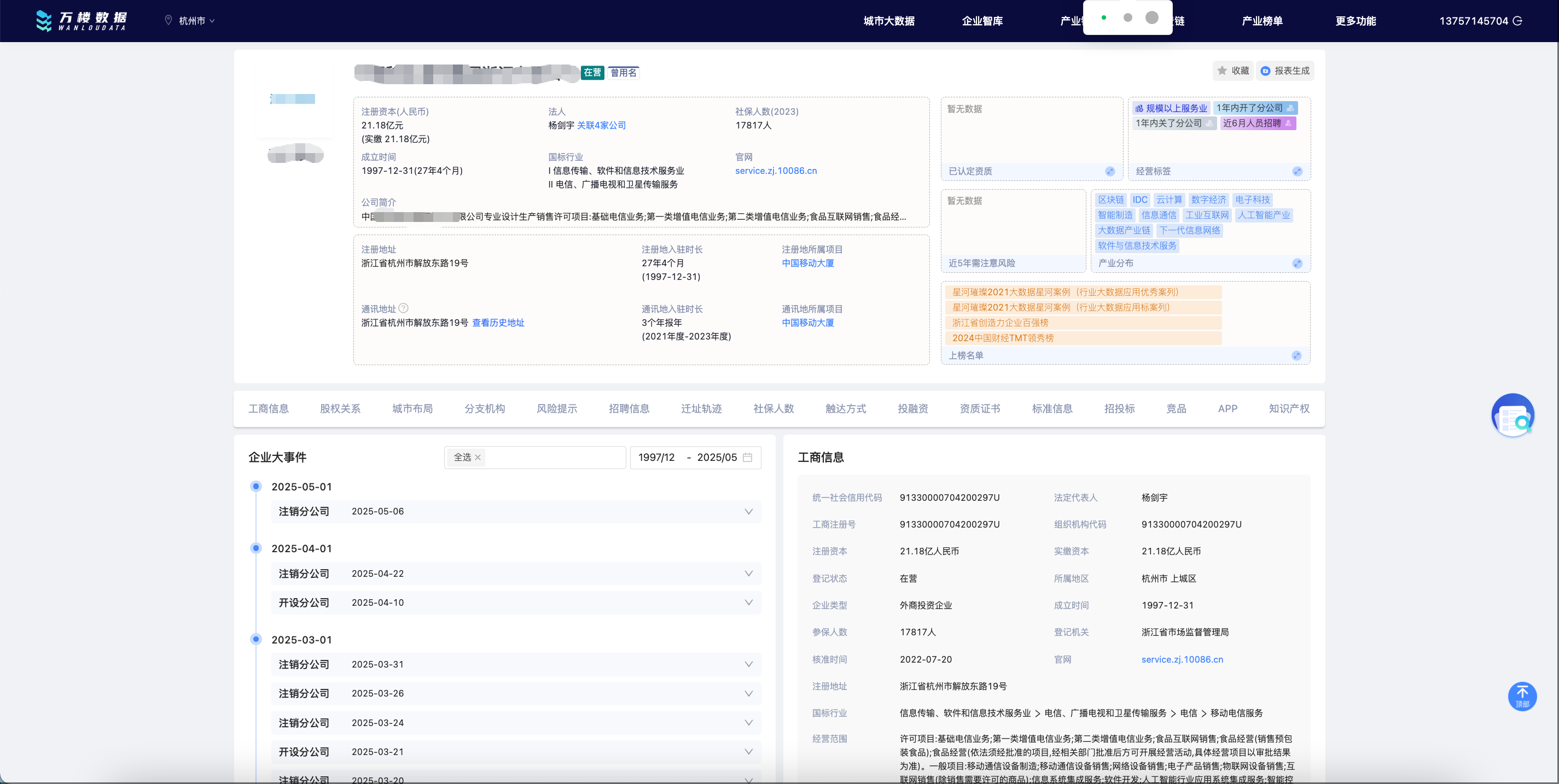Expand the 已认定资质 panel icon

[x=1109, y=171]
